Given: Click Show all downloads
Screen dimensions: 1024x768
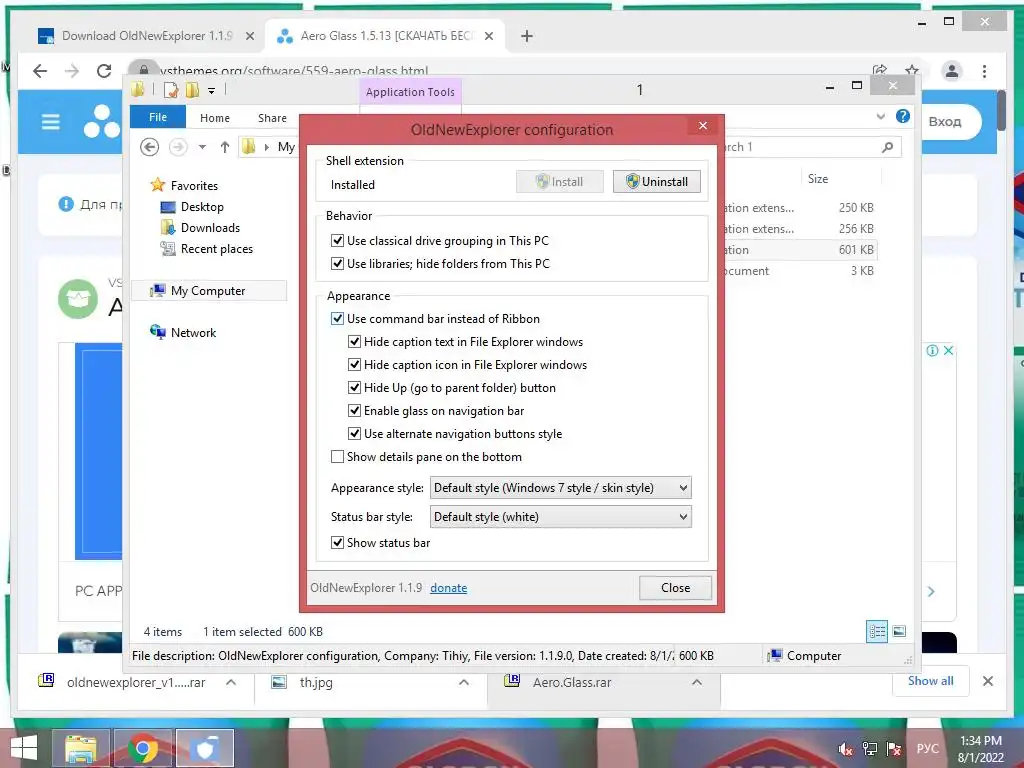Looking at the screenshot, I should (x=931, y=681).
